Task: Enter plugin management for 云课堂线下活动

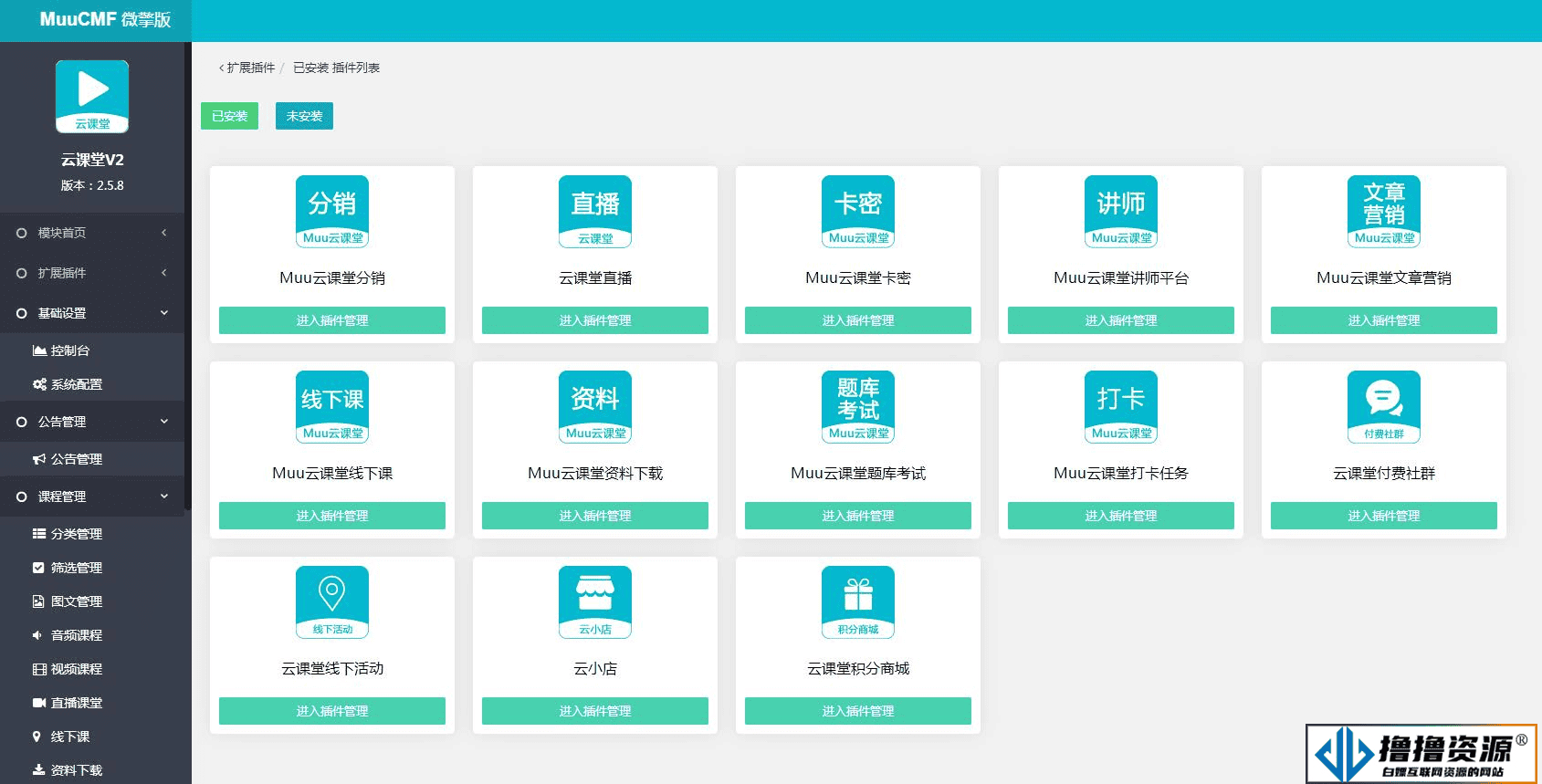Action: [332, 711]
